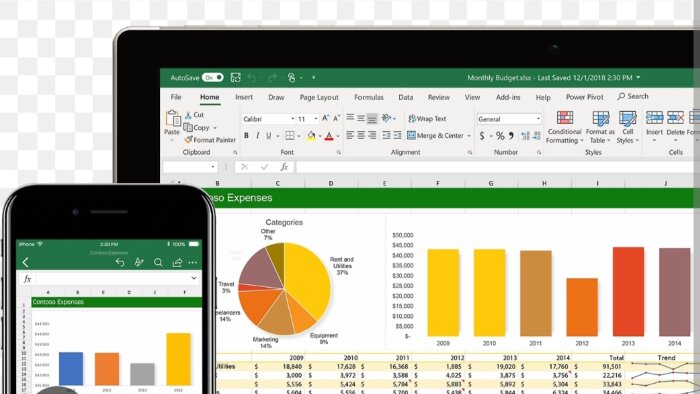Decrease the font size with small A
The height and width of the screenshot is (394, 700).
[337, 118]
